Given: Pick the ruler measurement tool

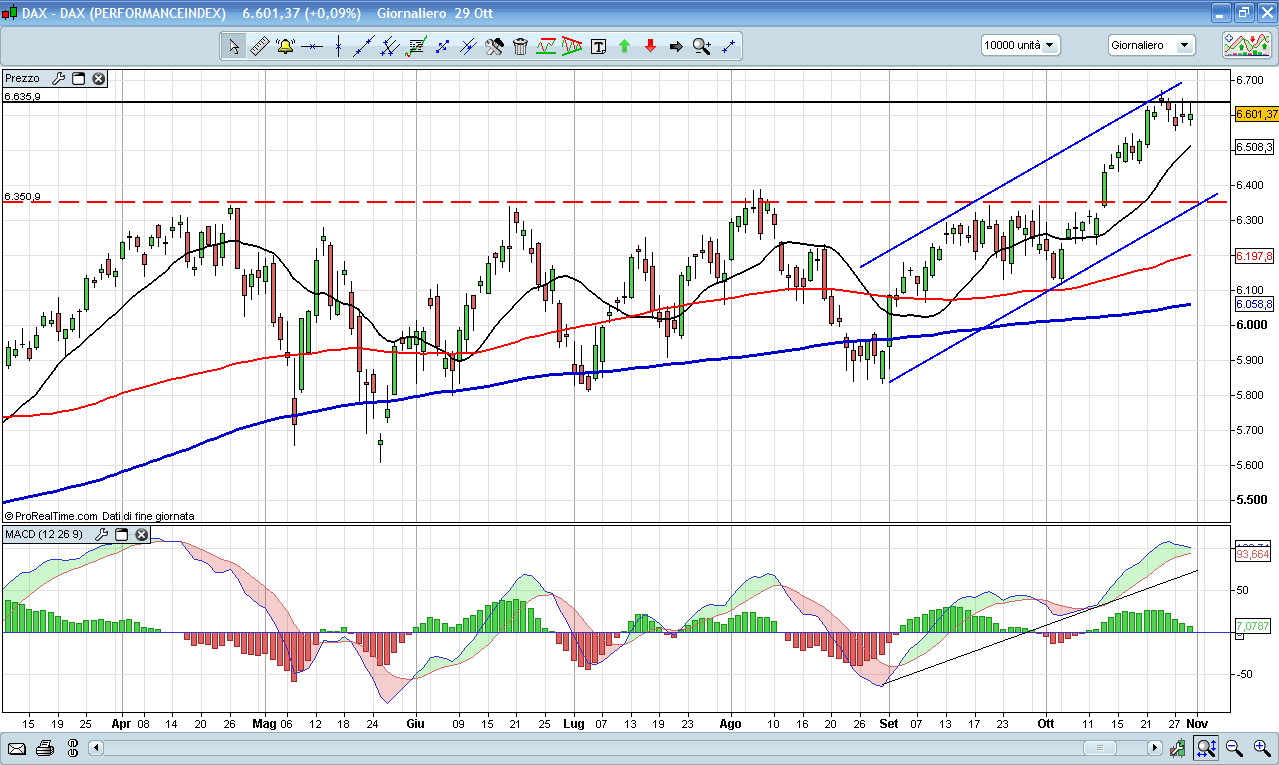Looking at the screenshot, I should [259, 46].
